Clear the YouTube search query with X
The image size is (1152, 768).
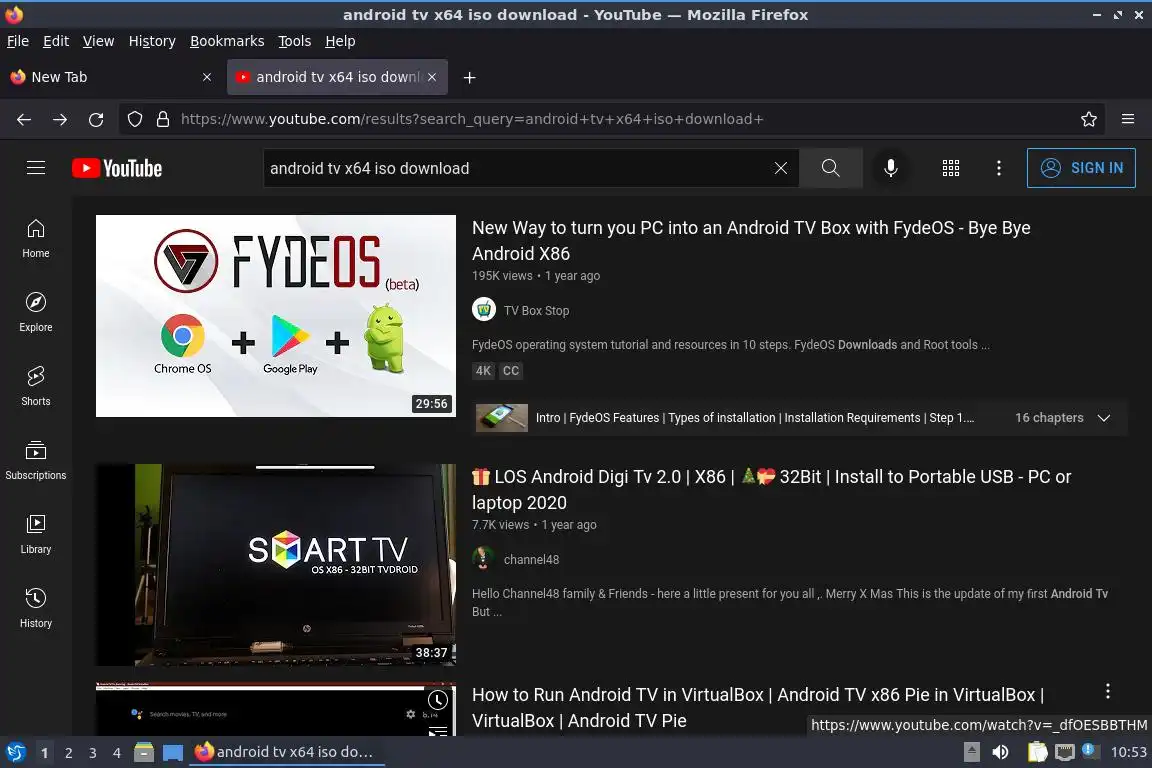coord(780,168)
